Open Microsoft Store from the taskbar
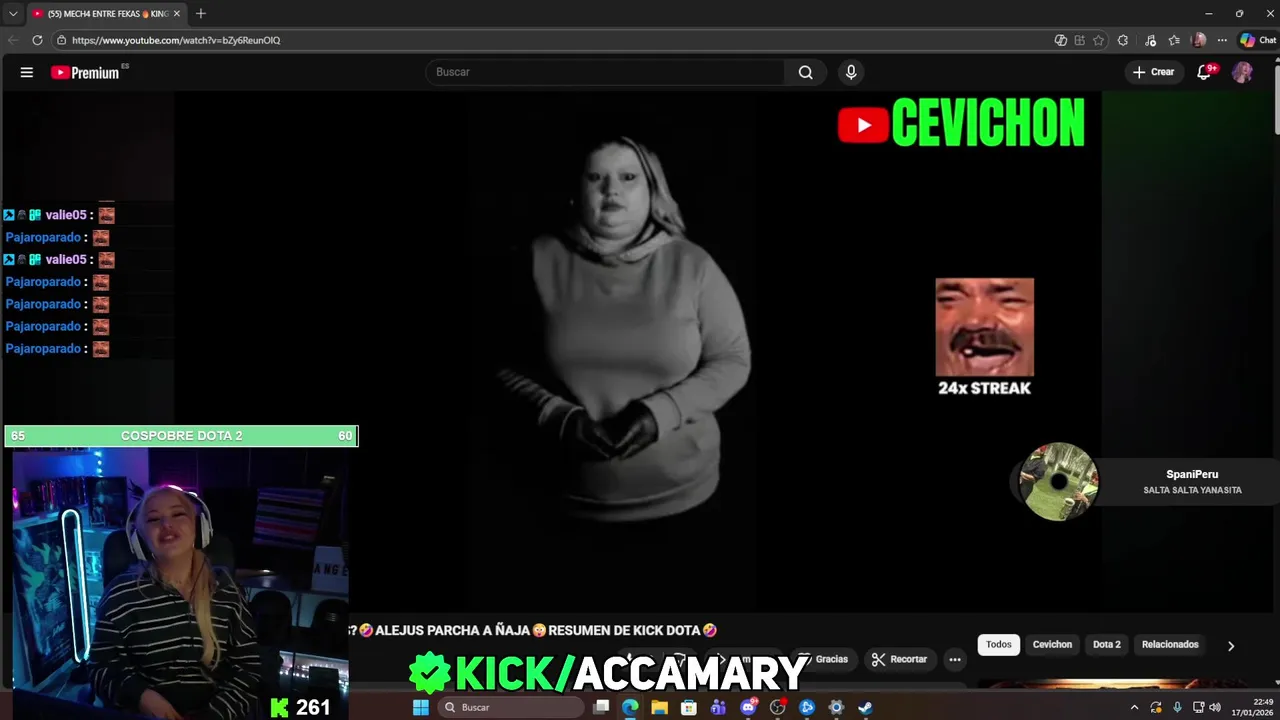This screenshot has width=1280, height=720. pyautogui.click(x=689, y=707)
